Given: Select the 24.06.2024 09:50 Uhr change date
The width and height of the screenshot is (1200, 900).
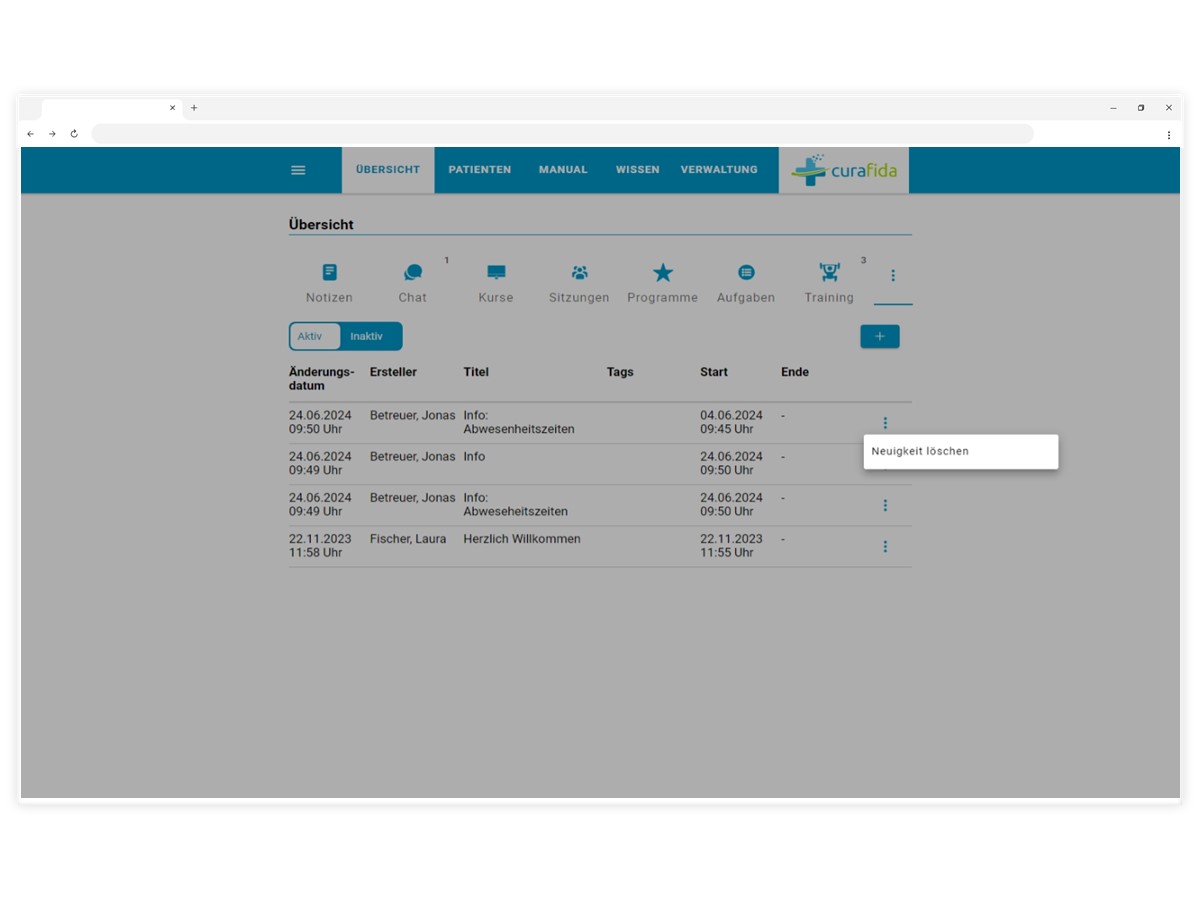Looking at the screenshot, I should point(320,422).
